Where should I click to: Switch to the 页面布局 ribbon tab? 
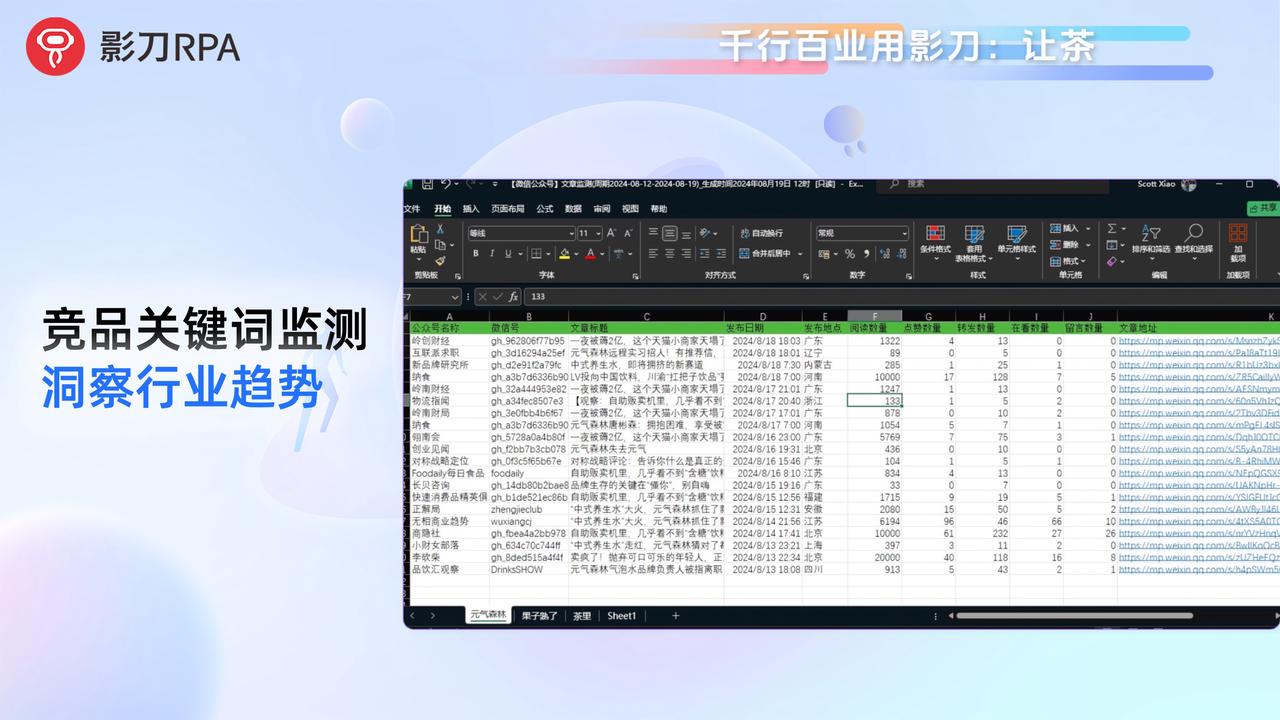click(508, 209)
